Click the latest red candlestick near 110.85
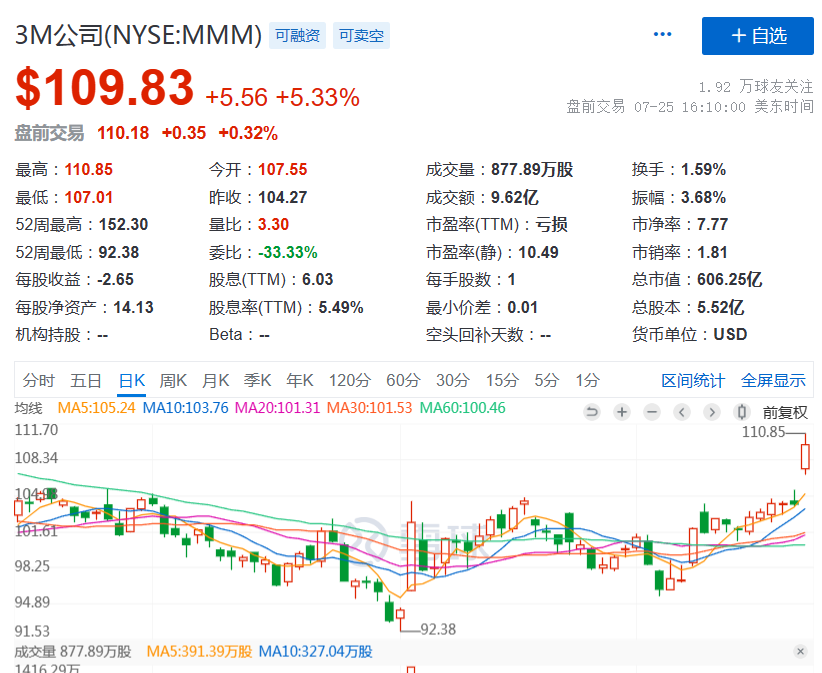This screenshot has height=673, width=822. 806,456
